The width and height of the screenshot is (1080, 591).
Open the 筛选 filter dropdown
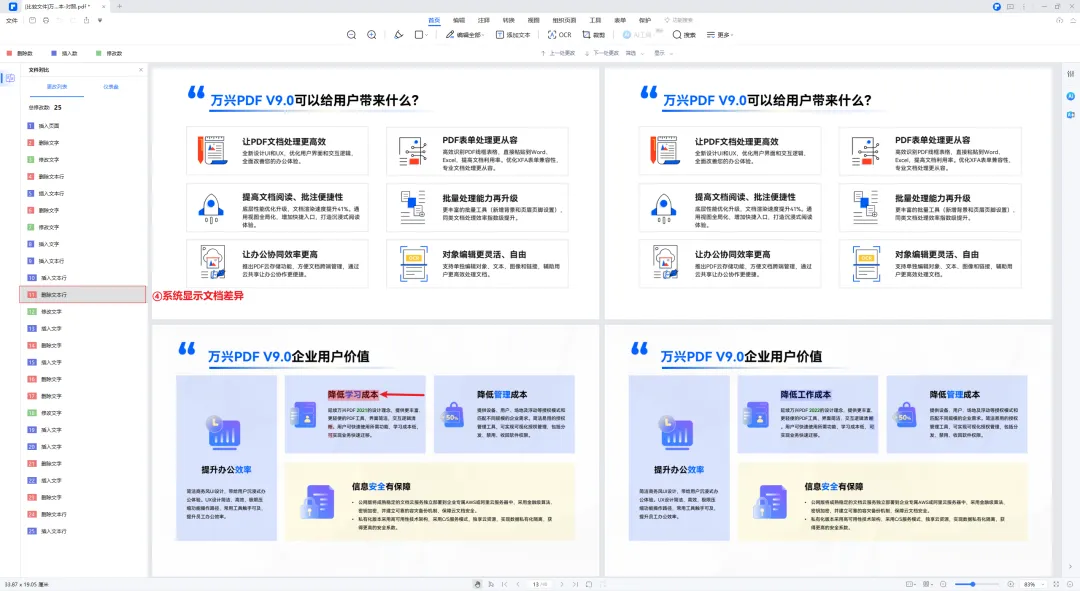coord(634,53)
